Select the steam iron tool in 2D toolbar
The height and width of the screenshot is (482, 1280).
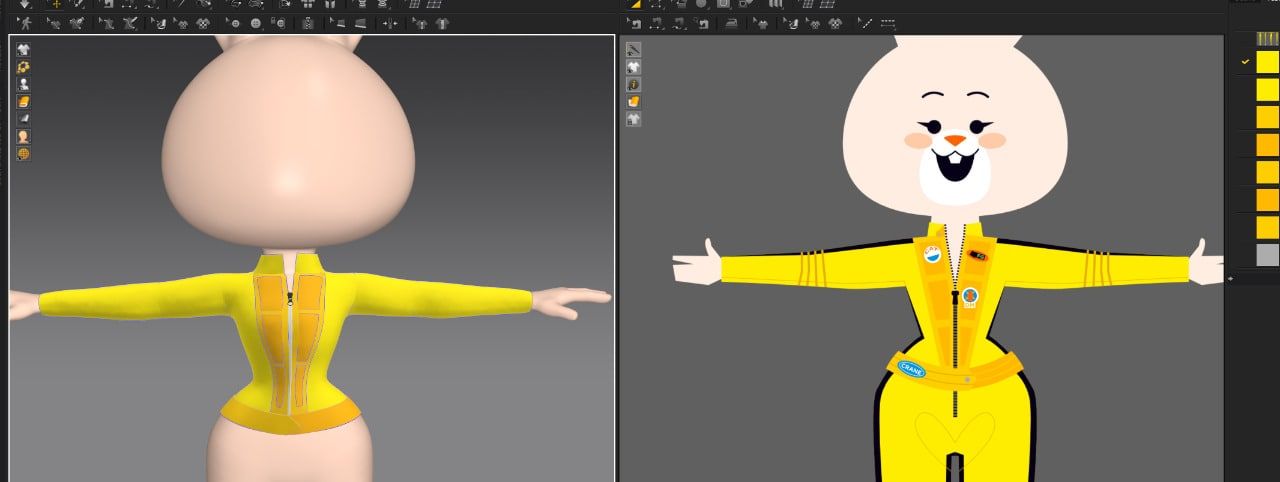[x=731, y=23]
